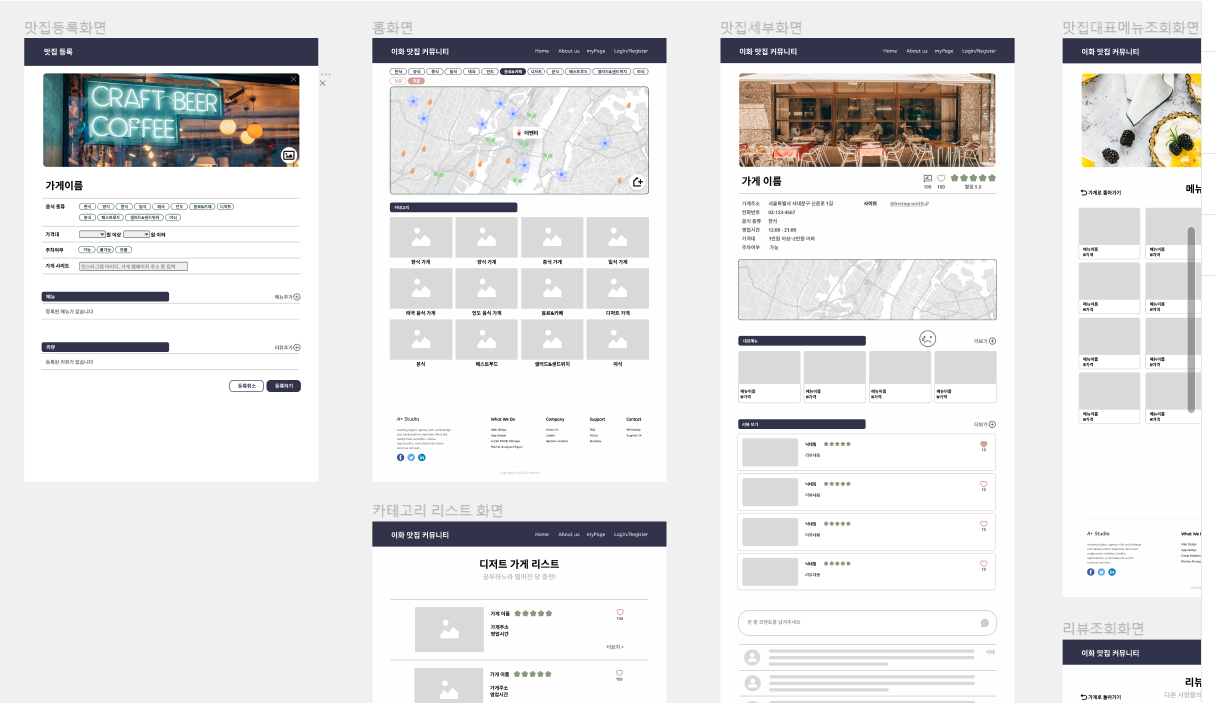
Task: Click heart icon on first 디저트 list item
Action: click(619, 612)
